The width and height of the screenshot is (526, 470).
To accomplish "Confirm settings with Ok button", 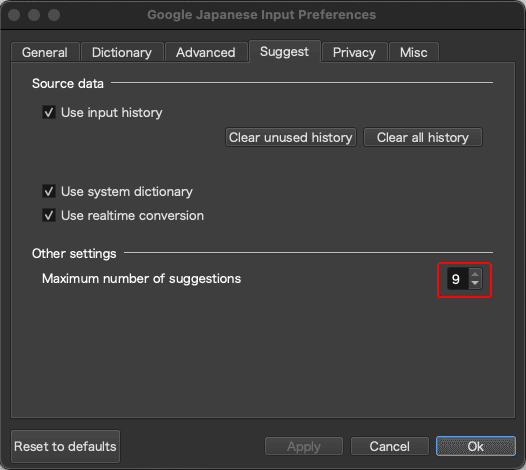I will click(x=476, y=447).
